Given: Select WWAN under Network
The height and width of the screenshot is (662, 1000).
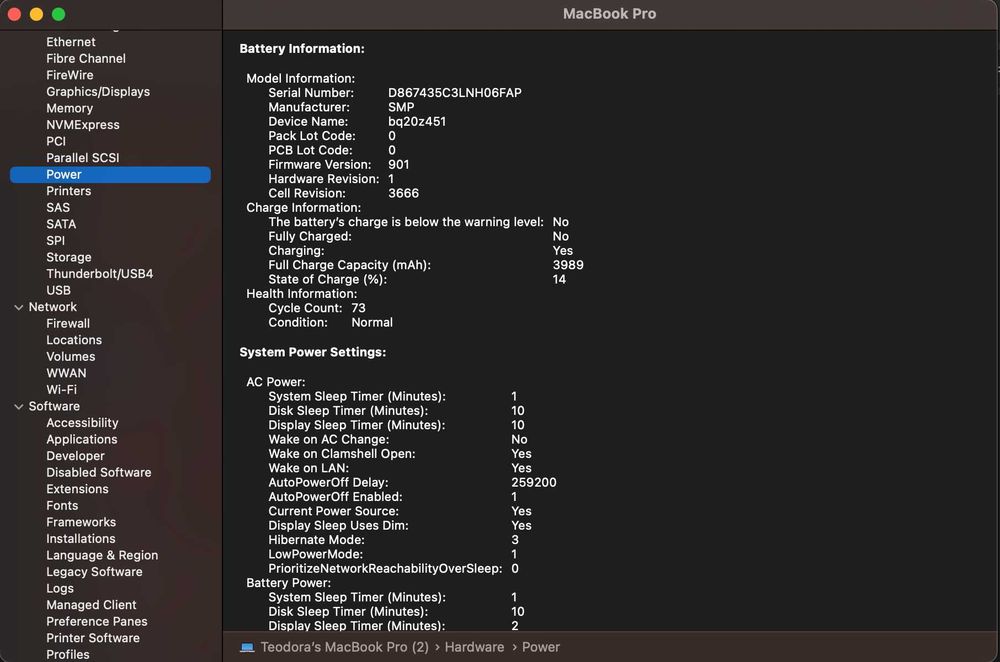Looking at the screenshot, I should pyautogui.click(x=66, y=374).
